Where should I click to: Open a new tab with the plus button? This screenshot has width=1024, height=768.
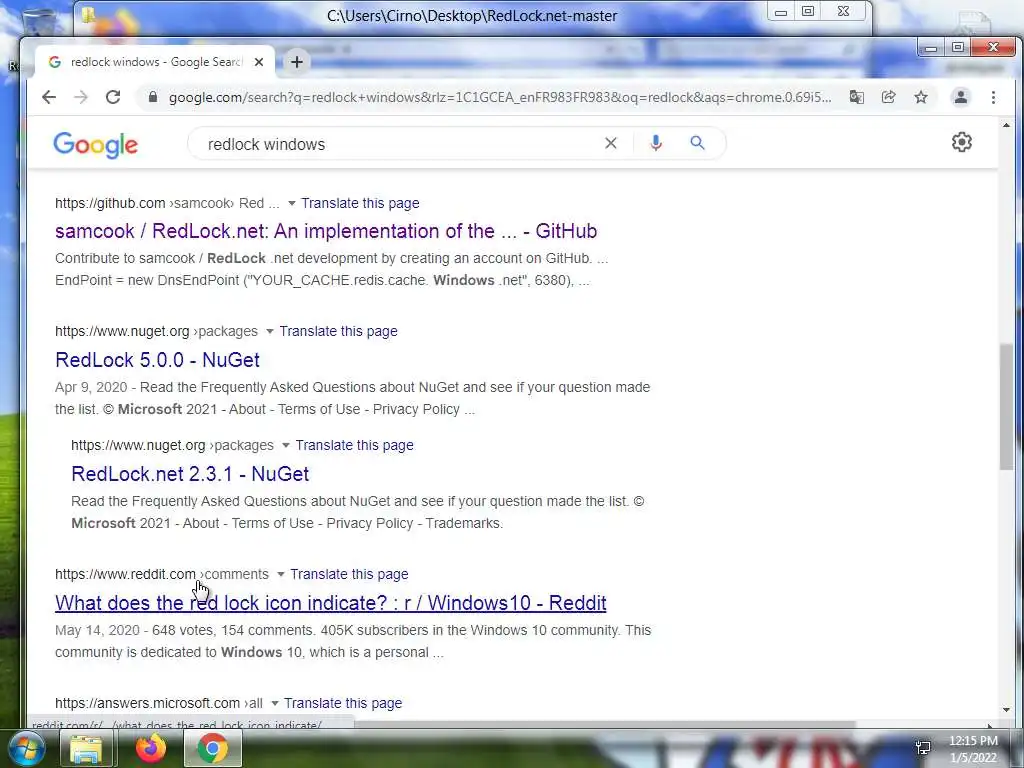tap(297, 62)
